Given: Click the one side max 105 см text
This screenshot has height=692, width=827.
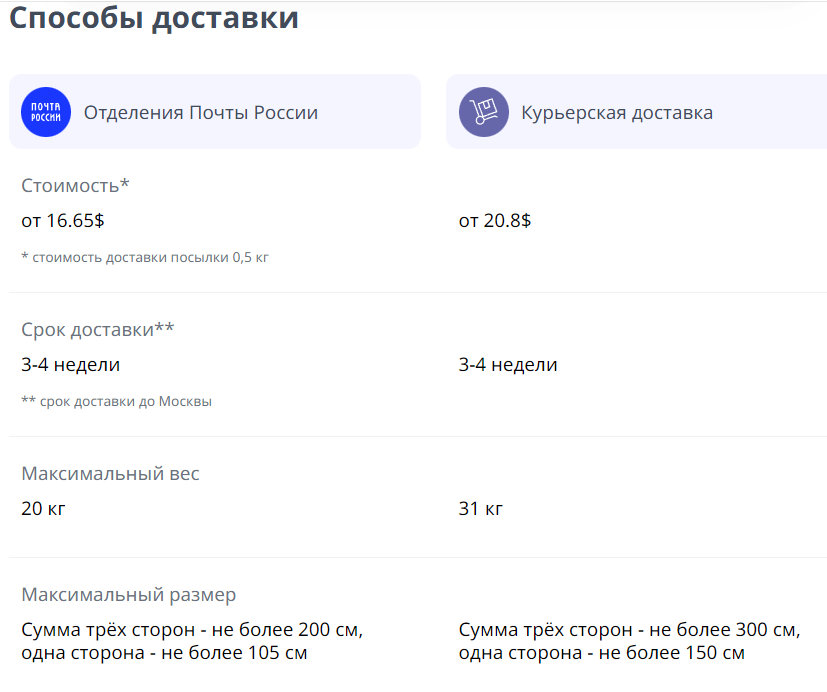Looking at the screenshot, I should coord(164,653).
